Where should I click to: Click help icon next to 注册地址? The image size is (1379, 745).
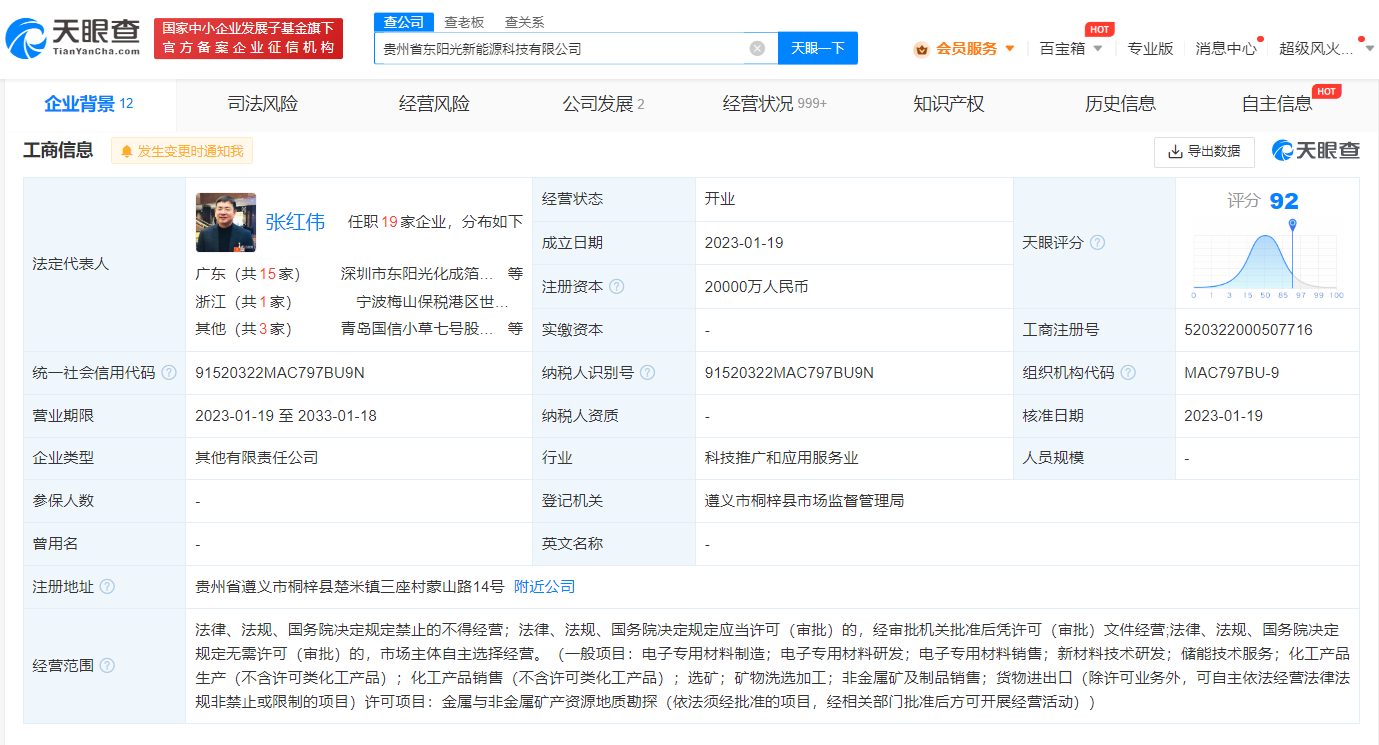(x=107, y=587)
